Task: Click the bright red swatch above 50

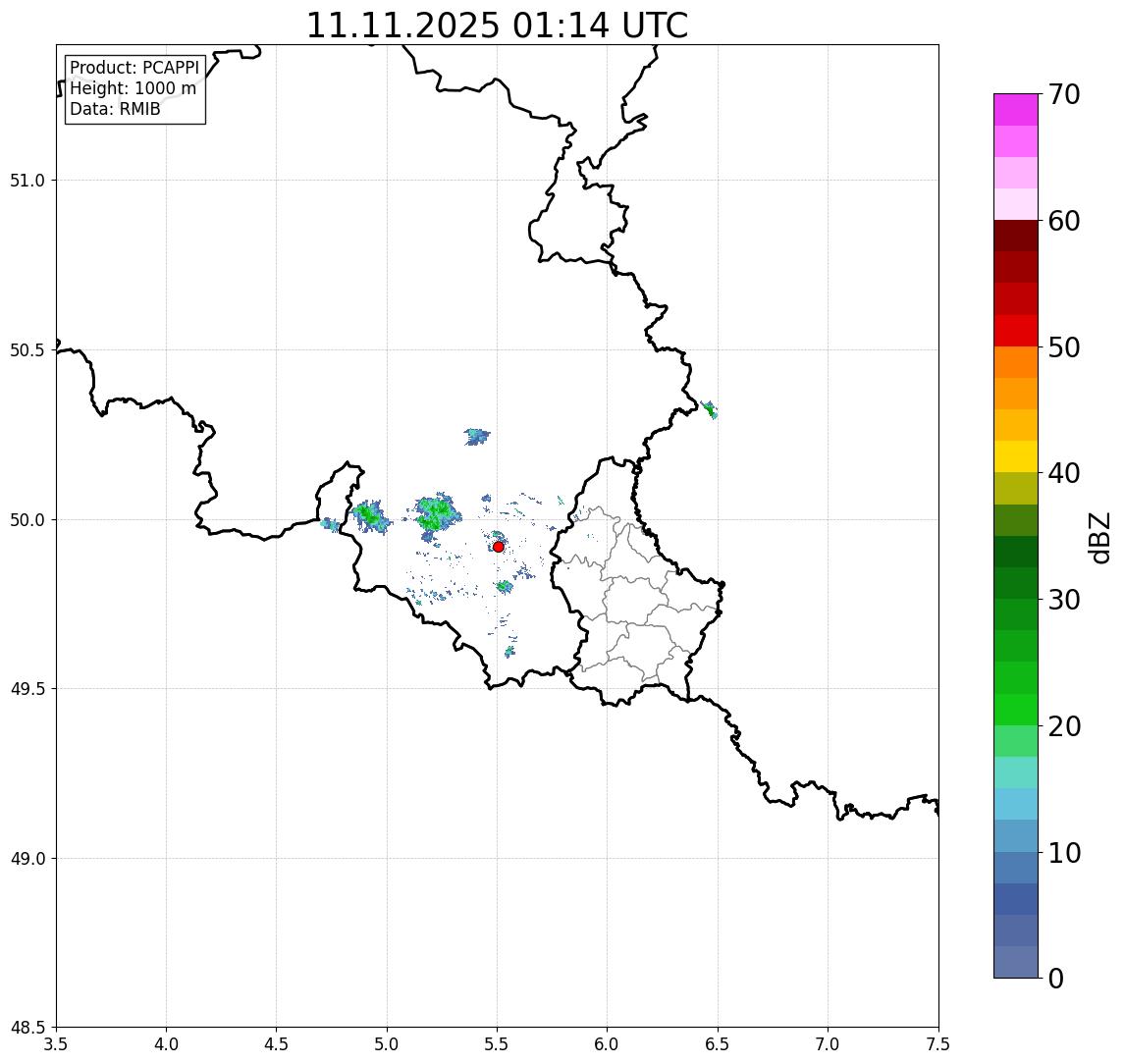Action: click(1016, 331)
